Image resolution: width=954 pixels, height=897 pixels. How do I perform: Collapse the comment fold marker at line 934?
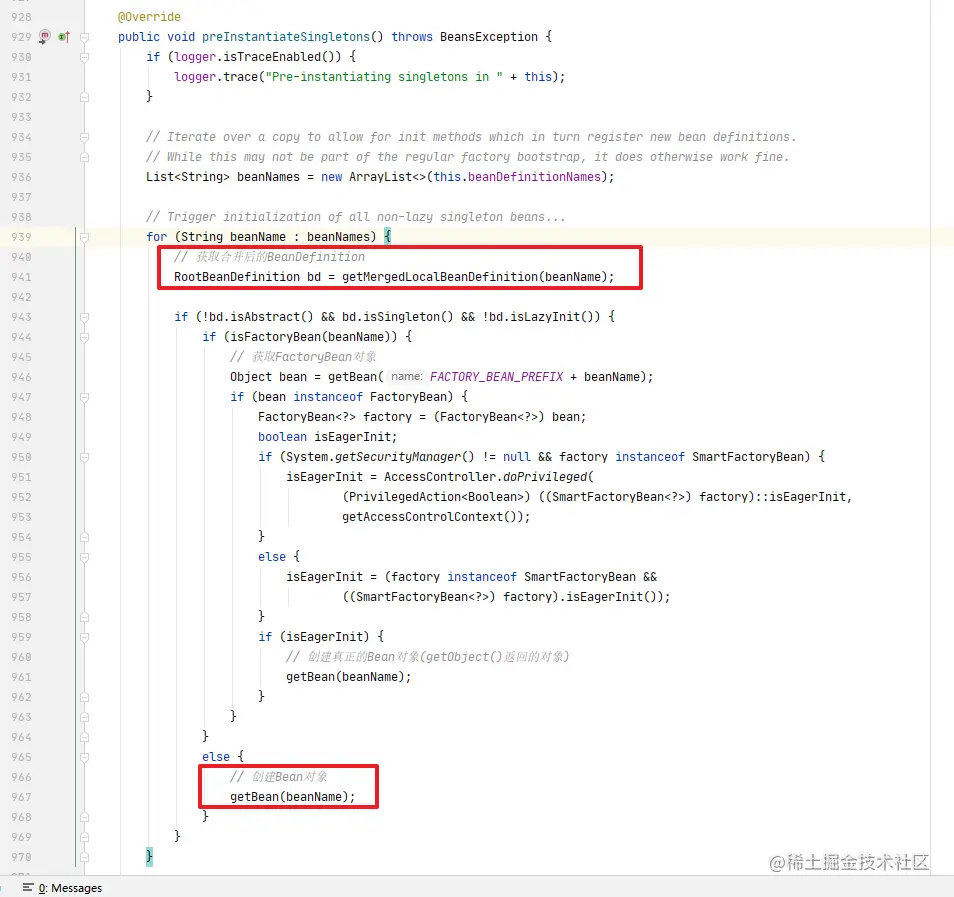tap(85, 137)
